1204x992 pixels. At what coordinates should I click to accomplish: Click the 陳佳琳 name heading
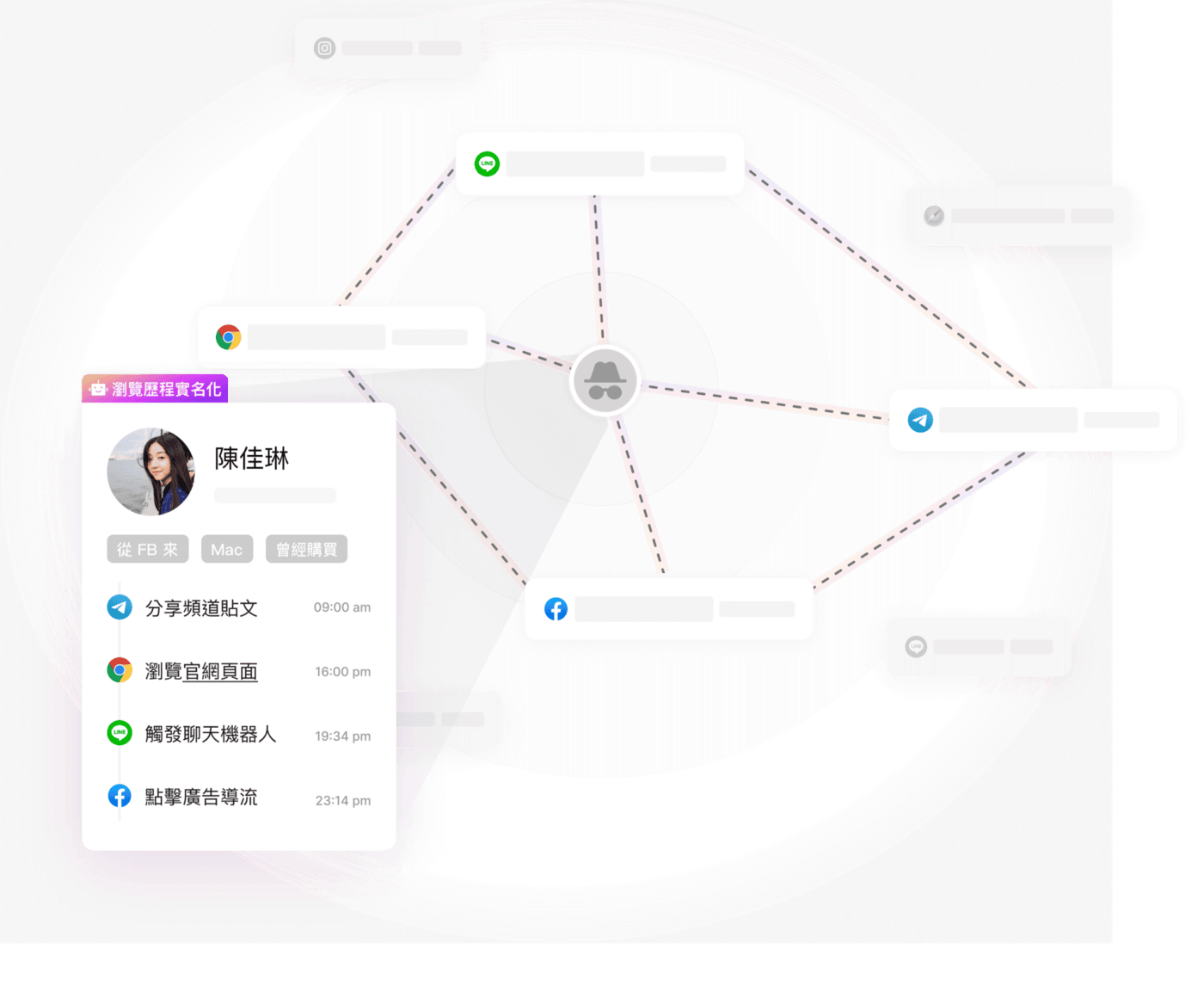click(252, 459)
